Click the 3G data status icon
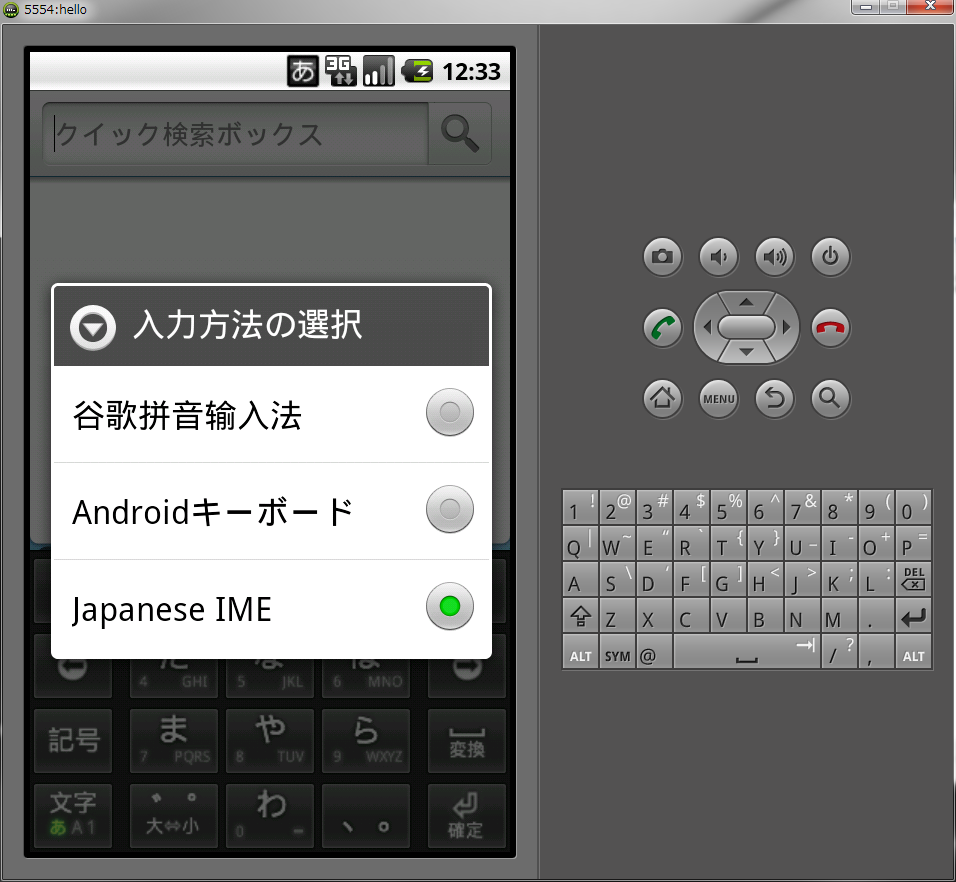 click(340, 71)
